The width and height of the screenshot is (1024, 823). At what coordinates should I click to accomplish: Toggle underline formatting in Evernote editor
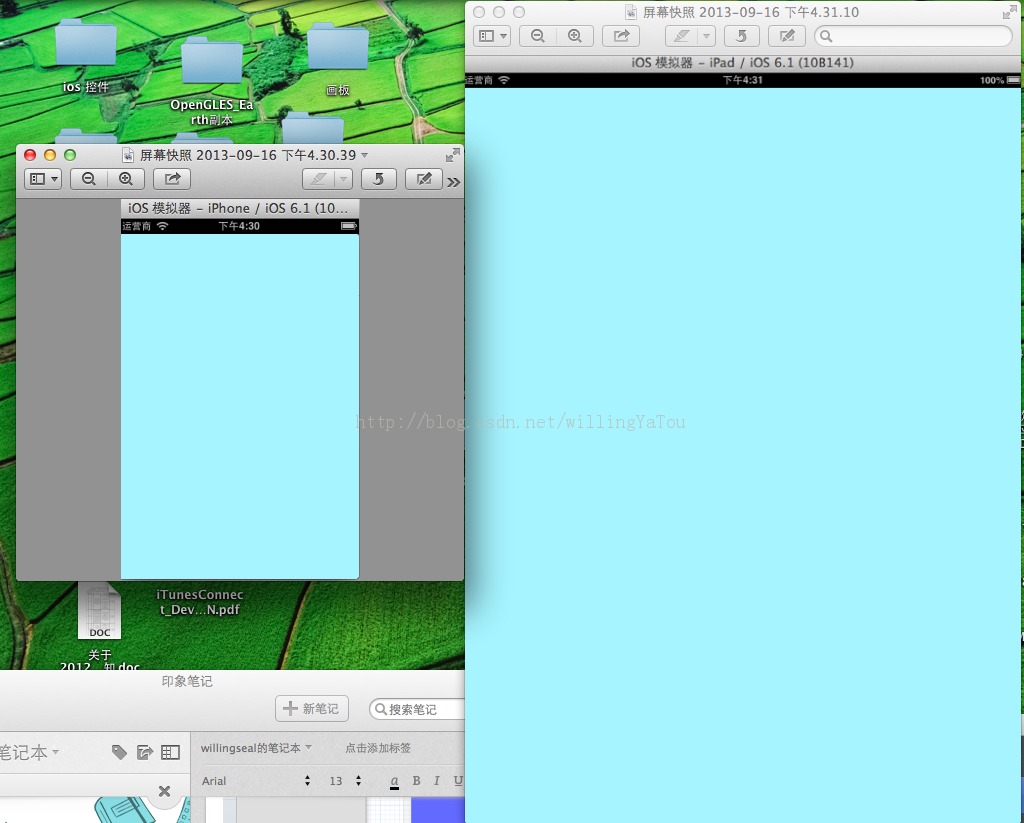(x=457, y=781)
